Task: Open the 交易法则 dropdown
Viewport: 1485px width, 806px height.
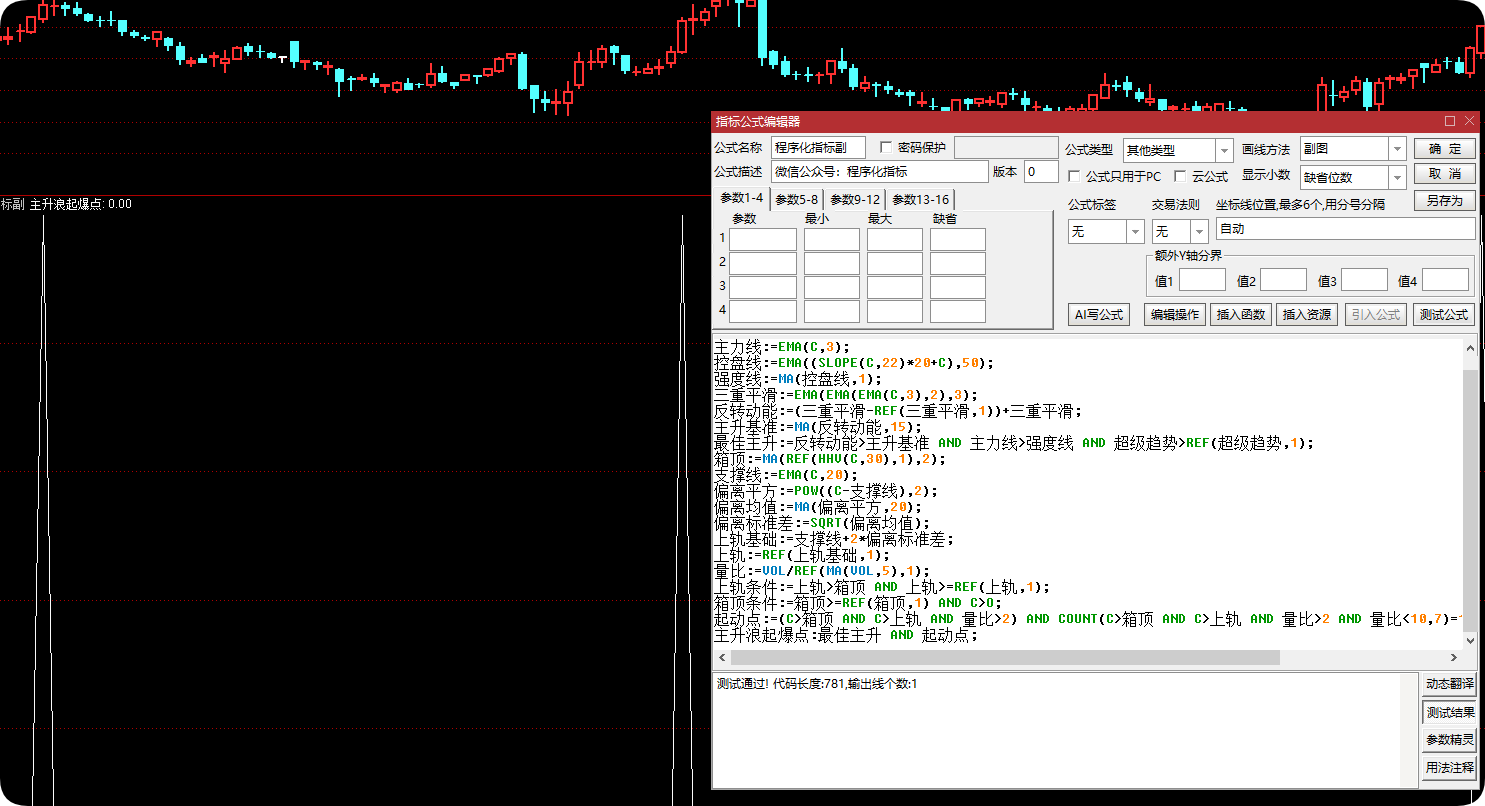Action: tap(1180, 231)
